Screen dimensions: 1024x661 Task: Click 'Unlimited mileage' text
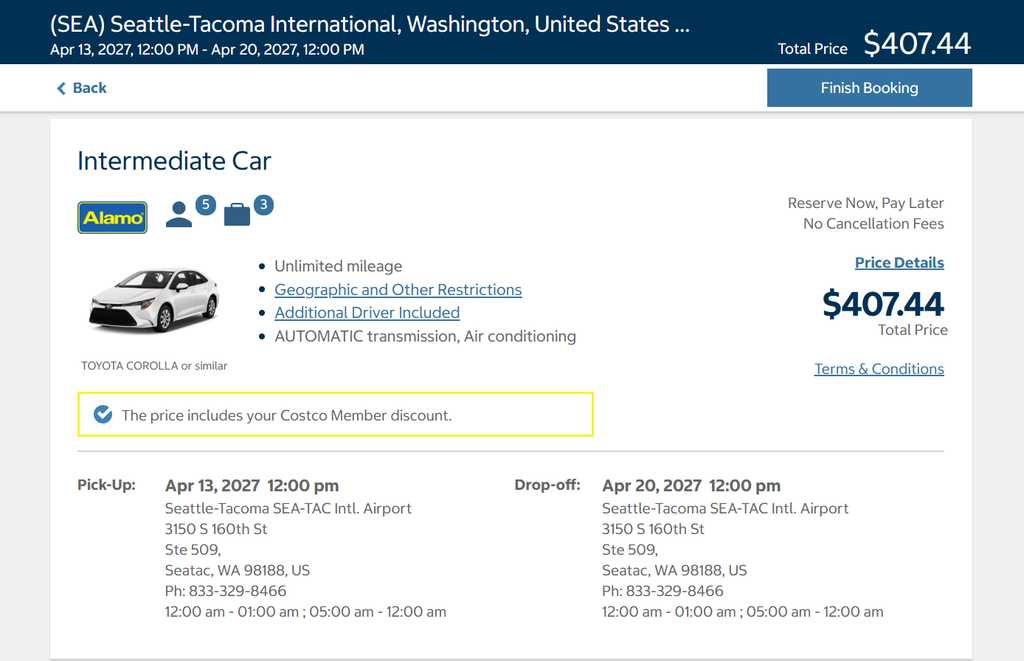pos(338,266)
